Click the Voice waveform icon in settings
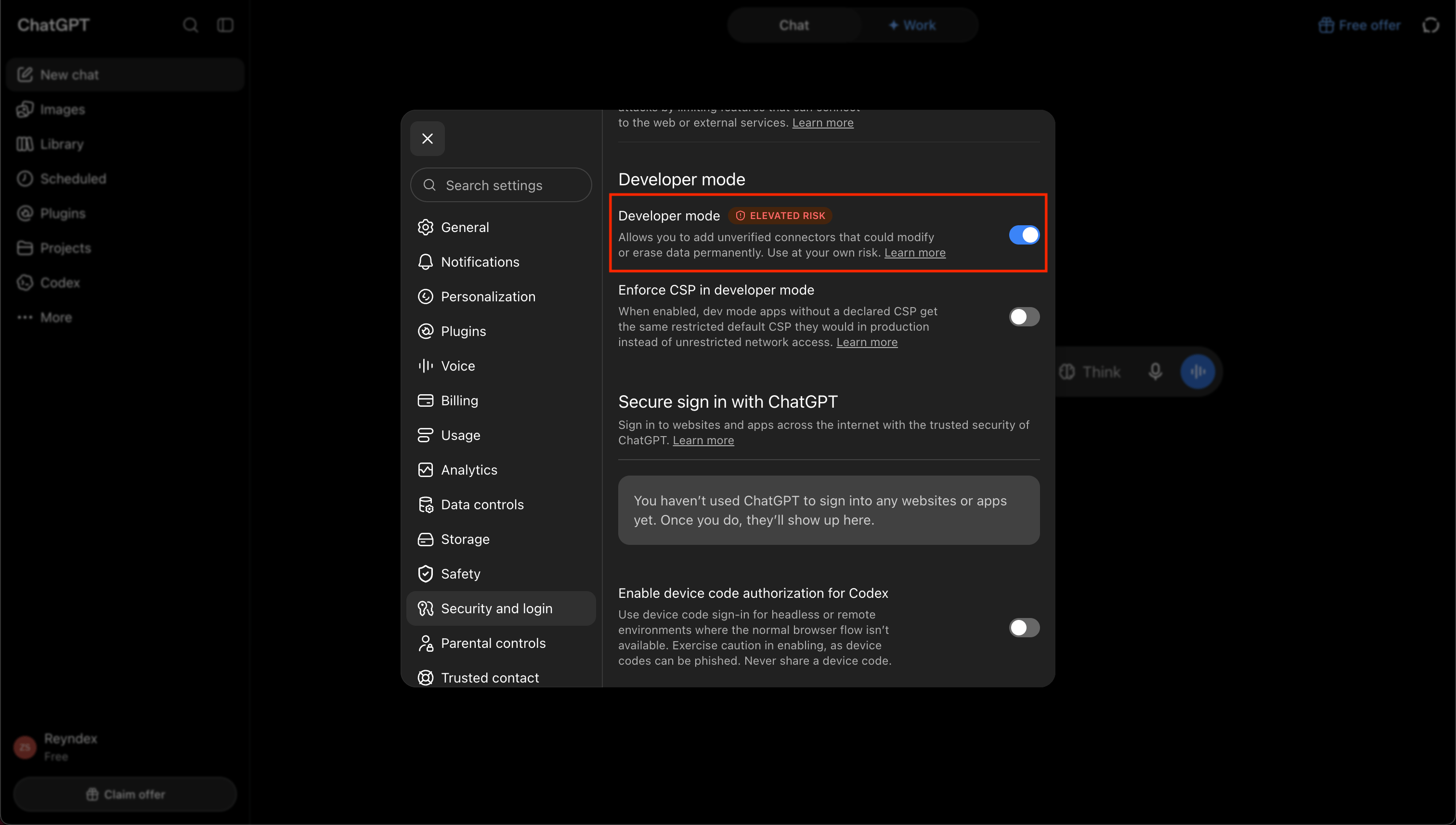 pyautogui.click(x=425, y=365)
